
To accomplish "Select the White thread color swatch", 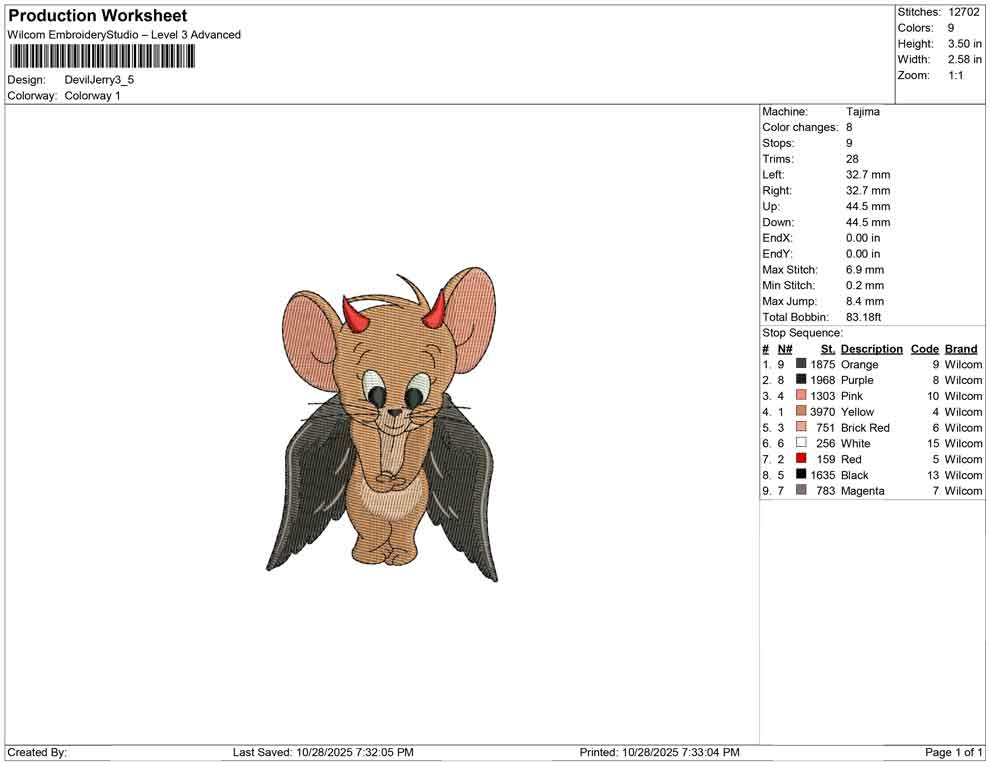I will coord(801,443).
